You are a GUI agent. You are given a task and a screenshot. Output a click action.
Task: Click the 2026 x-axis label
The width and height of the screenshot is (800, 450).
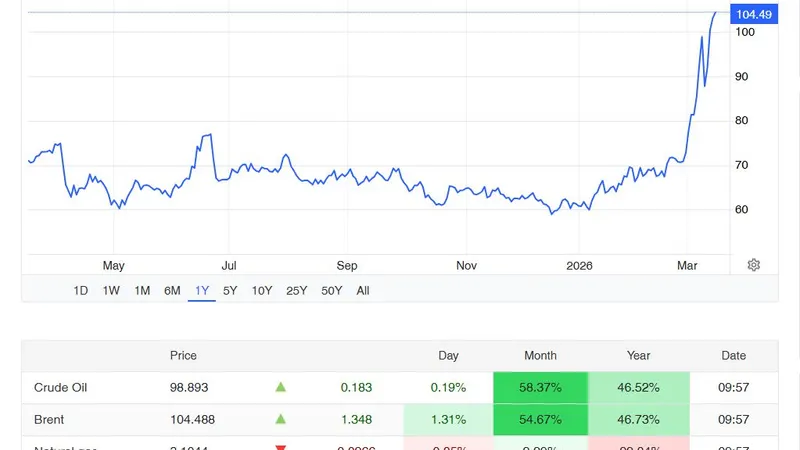(x=579, y=266)
